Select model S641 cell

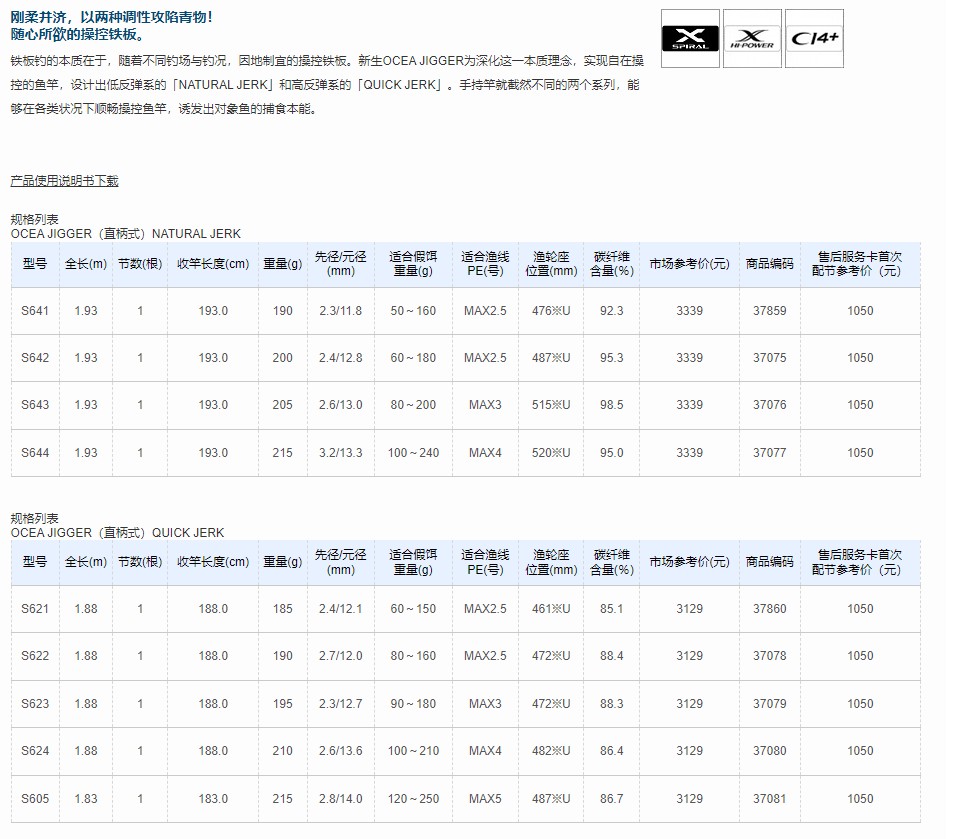(x=35, y=311)
